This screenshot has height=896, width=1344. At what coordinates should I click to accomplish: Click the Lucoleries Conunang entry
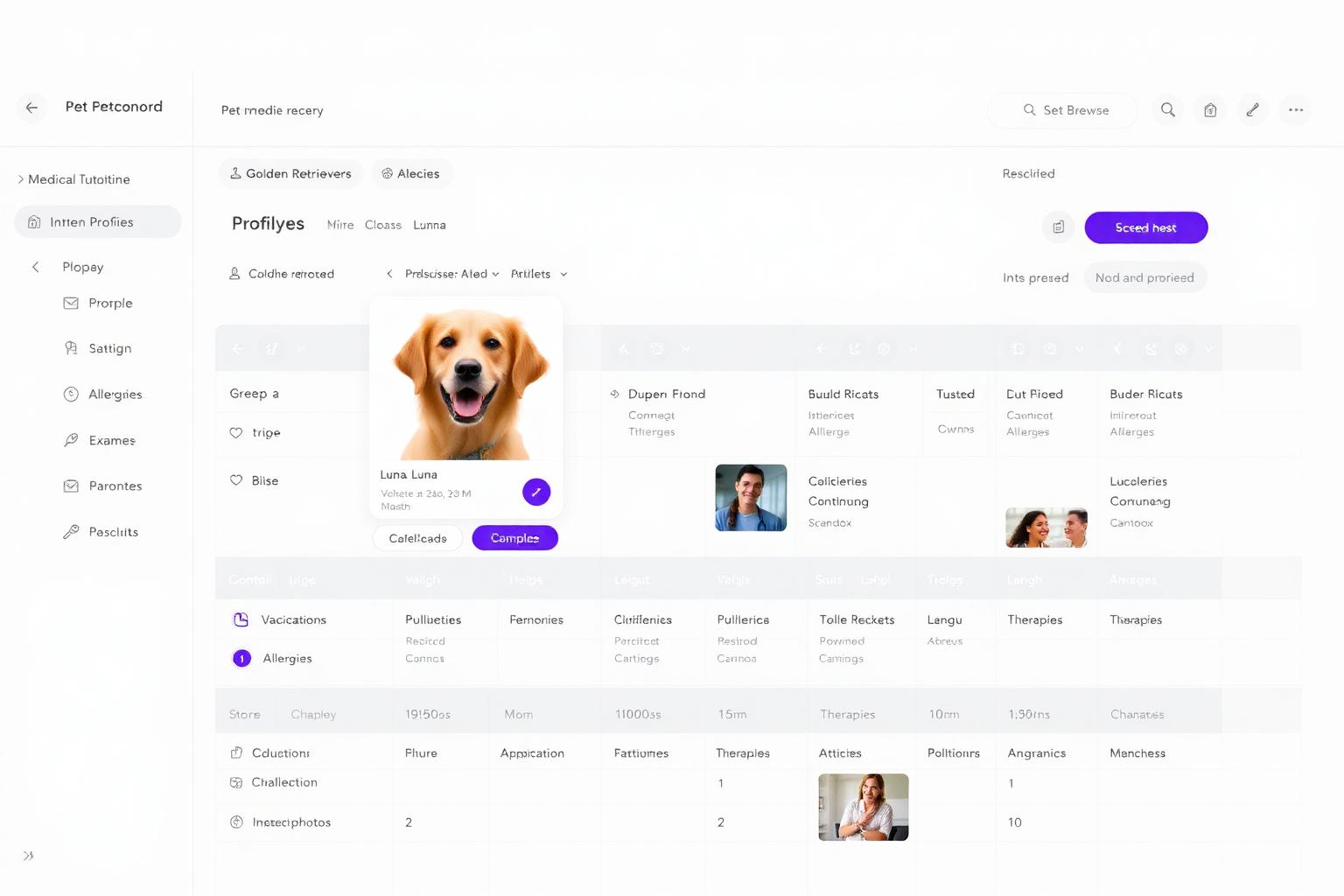1140,492
